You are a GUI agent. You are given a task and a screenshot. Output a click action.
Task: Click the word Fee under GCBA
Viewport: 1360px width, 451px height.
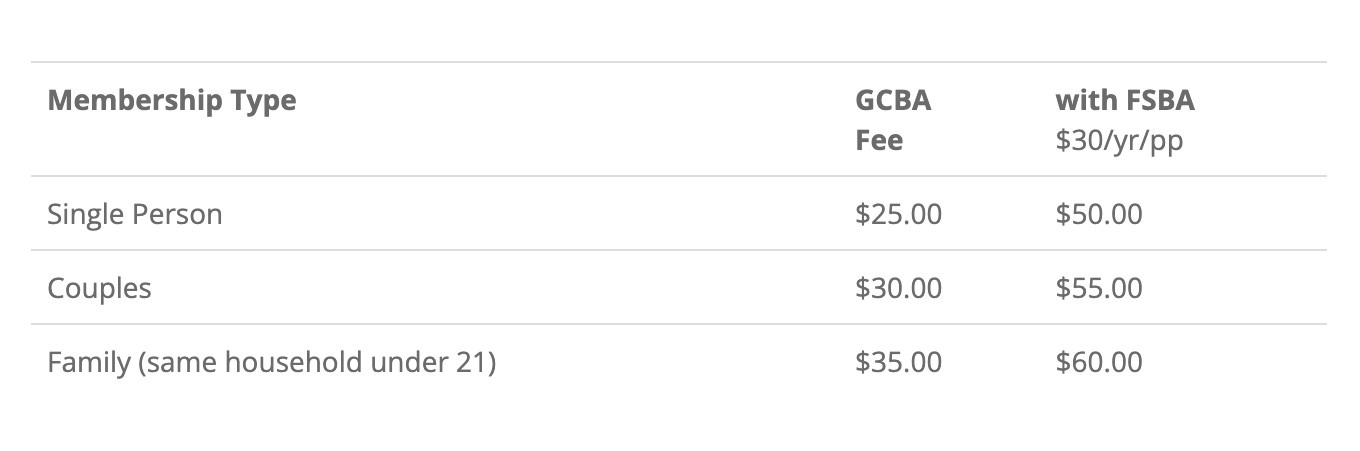point(878,140)
